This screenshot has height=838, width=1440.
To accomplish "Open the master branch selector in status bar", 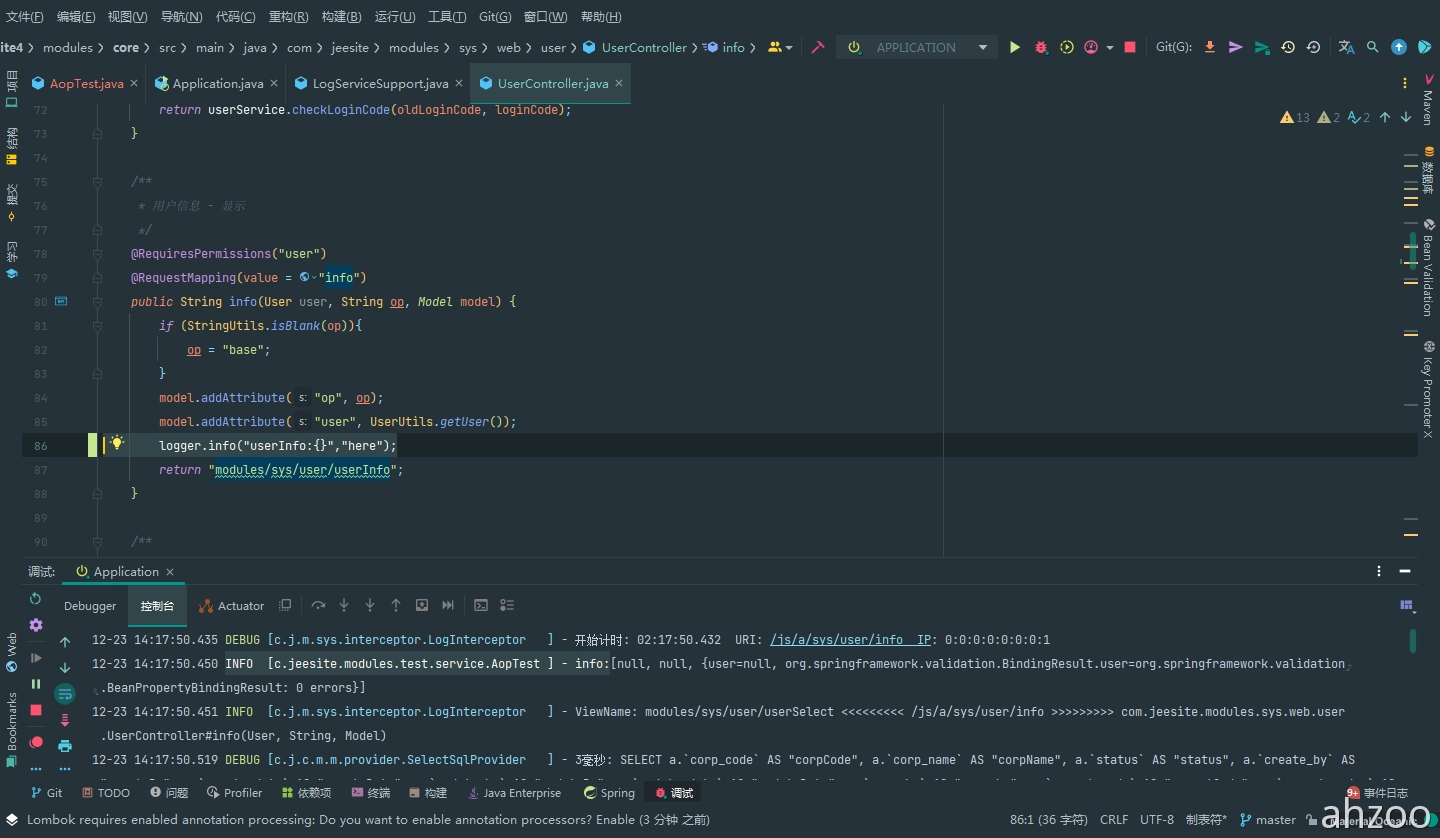I will (1267, 819).
